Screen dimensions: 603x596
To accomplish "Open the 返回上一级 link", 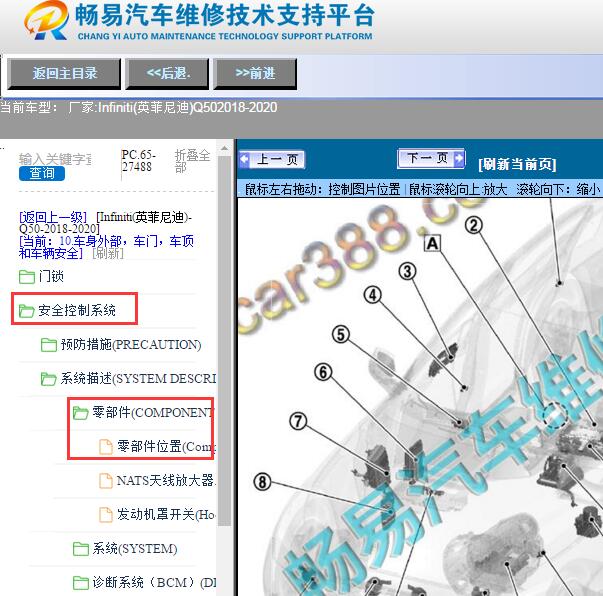I will [x=53, y=217].
